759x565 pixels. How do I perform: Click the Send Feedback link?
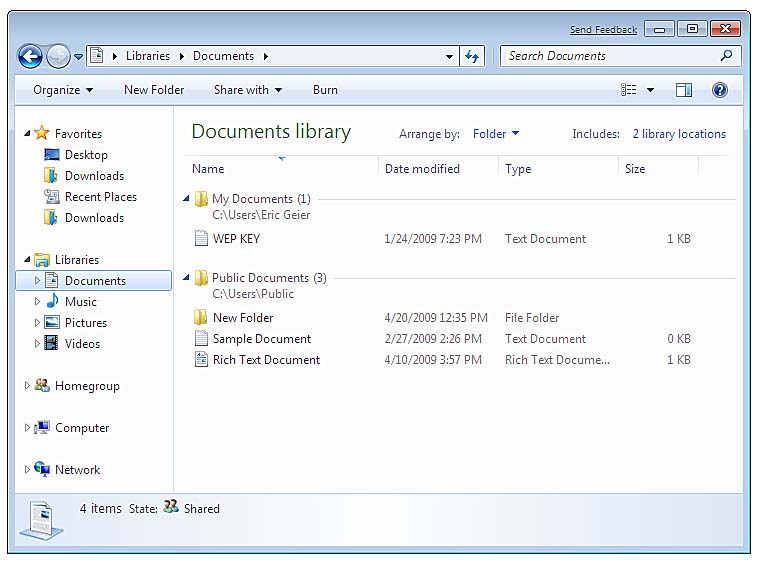tap(603, 30)
